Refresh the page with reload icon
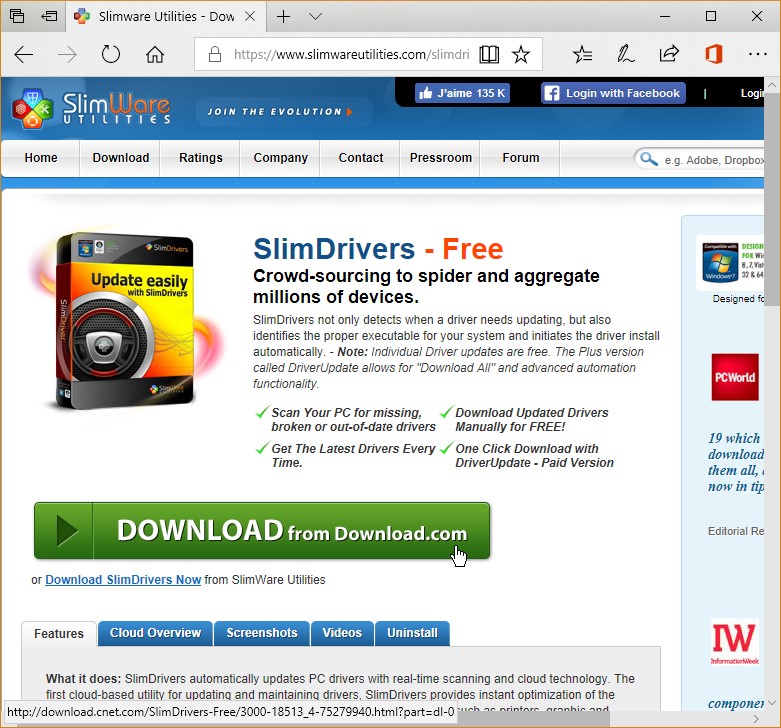Screen dimensions: 781x728 point(111,55)
